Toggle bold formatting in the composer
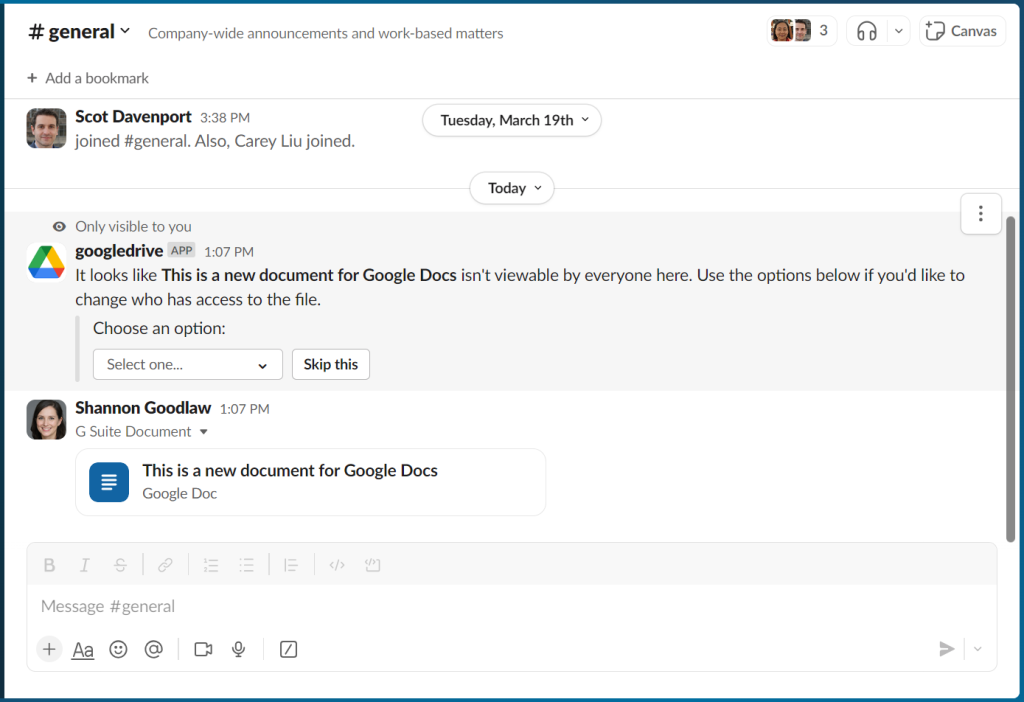This screenshot has height=702, width=1024. click(49, 564)
